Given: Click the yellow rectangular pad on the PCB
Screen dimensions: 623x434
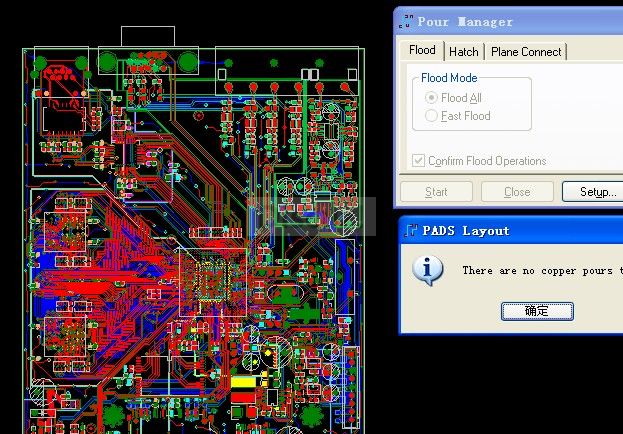Looking at the screenshot, I should [243, 382].
